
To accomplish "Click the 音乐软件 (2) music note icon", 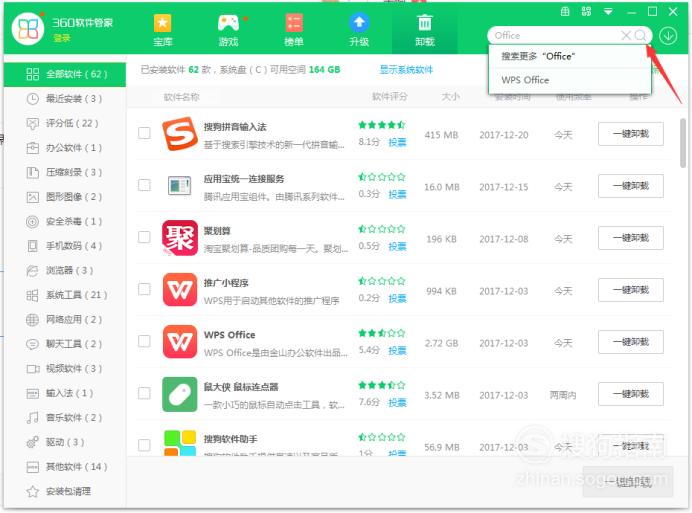I will point(33,417).
